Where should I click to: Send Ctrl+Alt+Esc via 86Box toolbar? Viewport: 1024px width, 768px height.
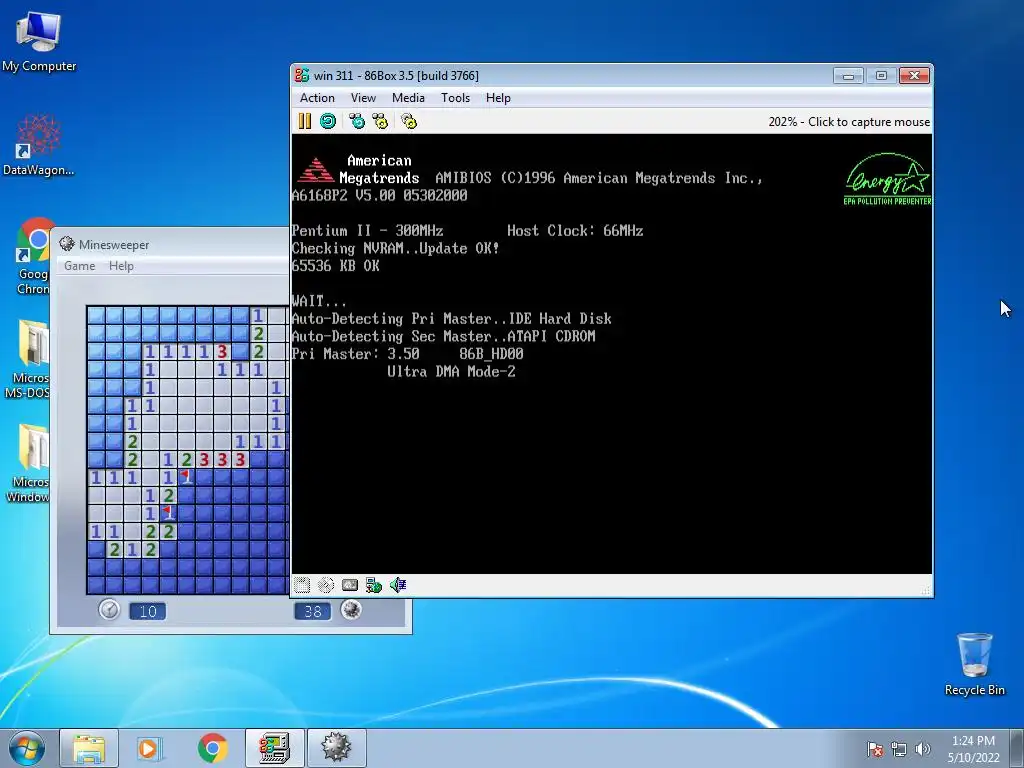click(x=379, y=121)
